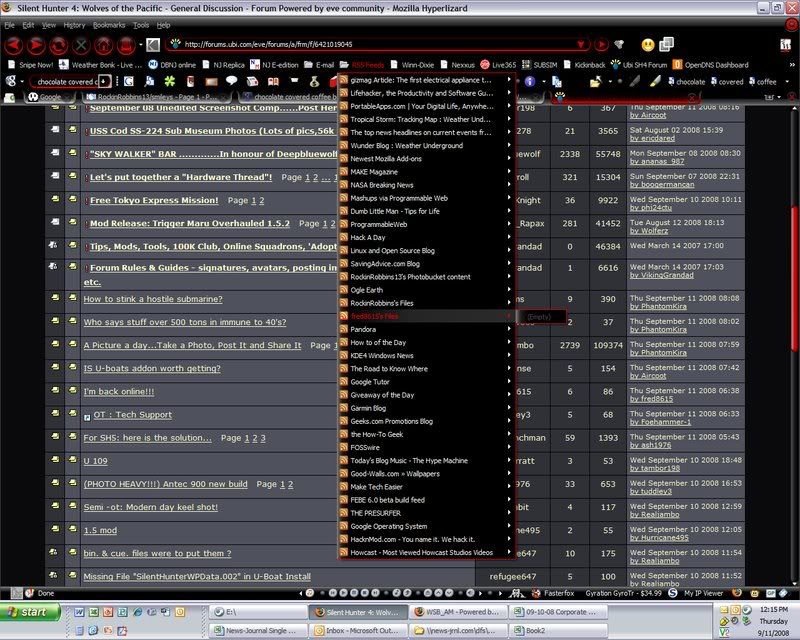Open the Fasterfox status bar item
Screen dimensions: 800x640
554,593
